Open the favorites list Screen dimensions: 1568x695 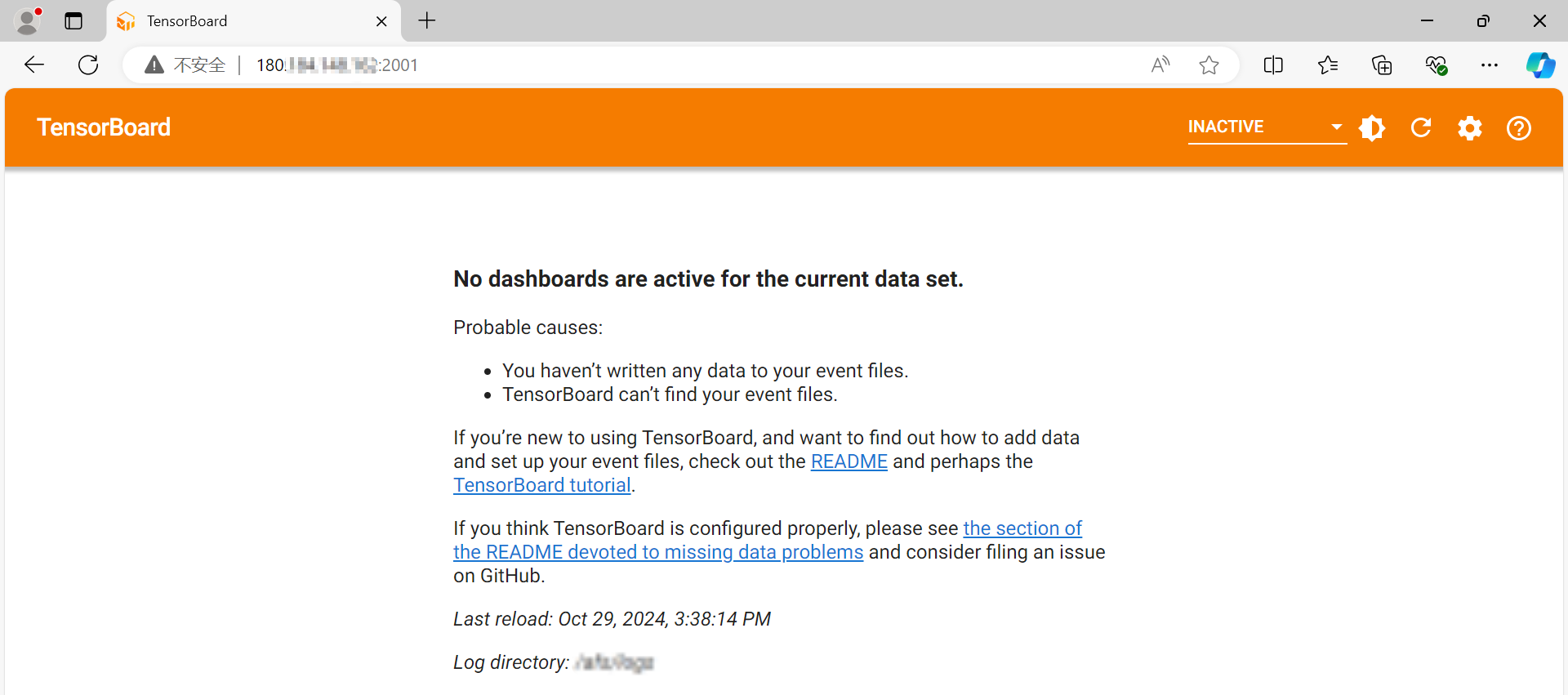tap(1328, 65)
